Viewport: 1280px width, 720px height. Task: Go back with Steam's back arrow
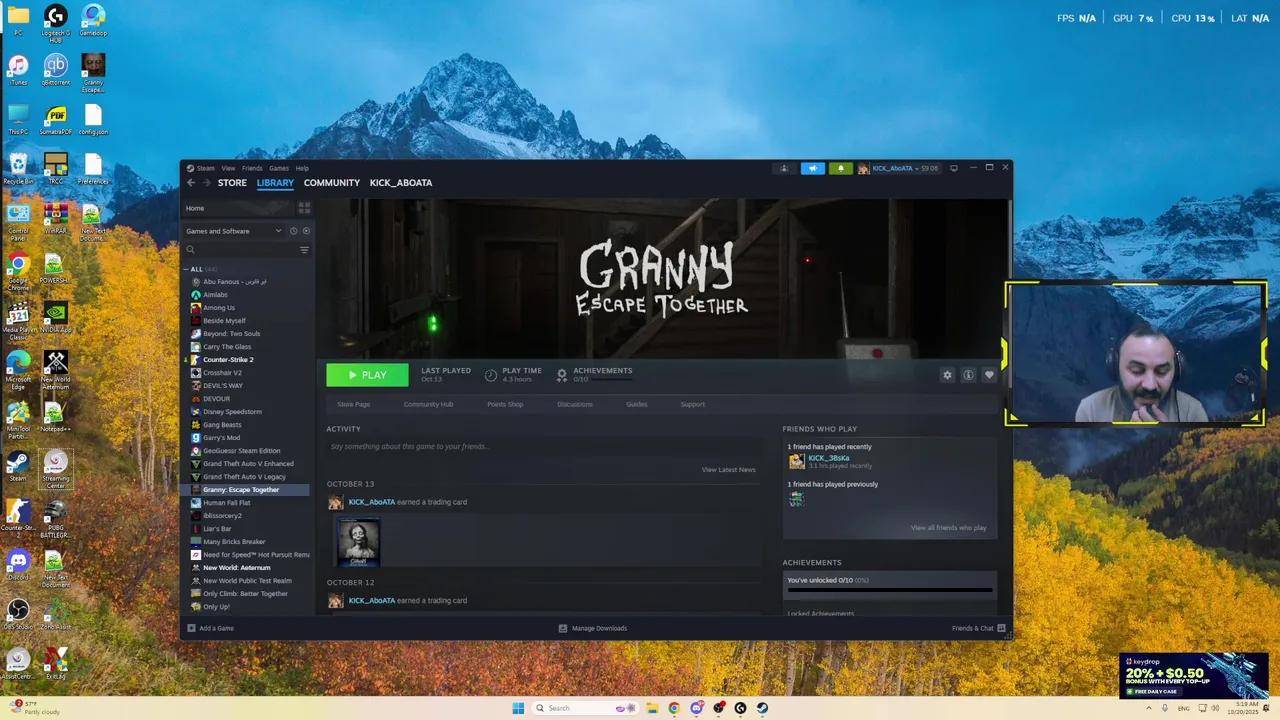[x=191, y=183]
